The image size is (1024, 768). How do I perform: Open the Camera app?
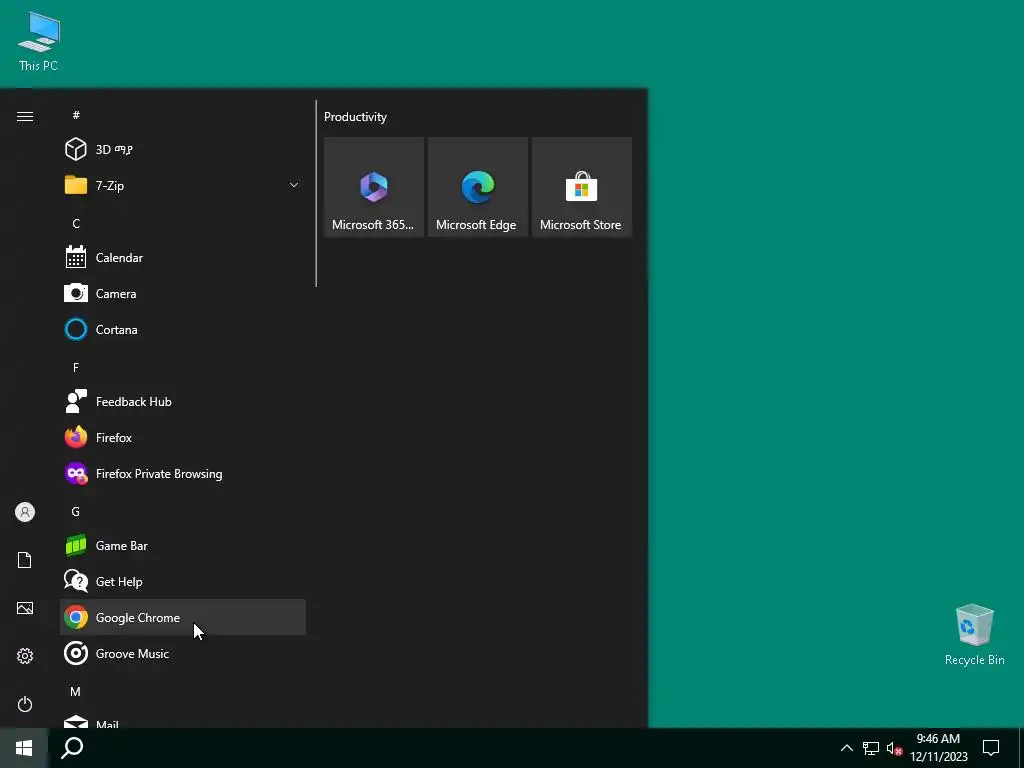182,294
